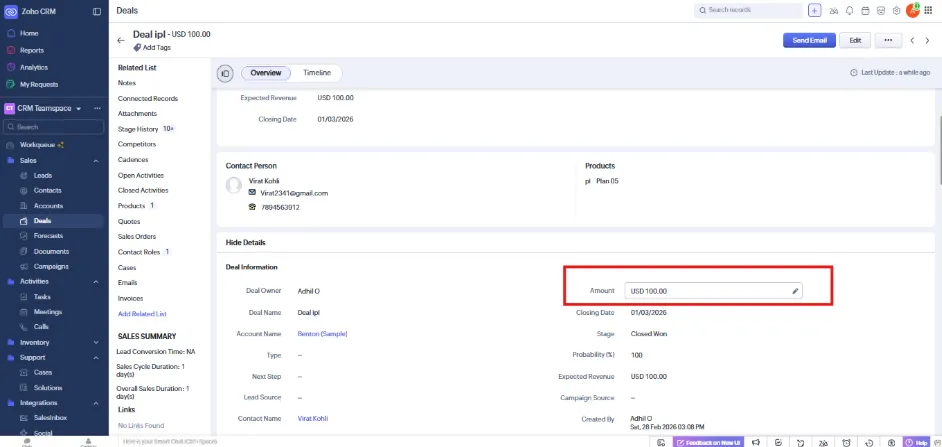The height and width of the screenshot is (447, 942).
Task: Open the calendar icon in top bar
Action: (865, 10)
